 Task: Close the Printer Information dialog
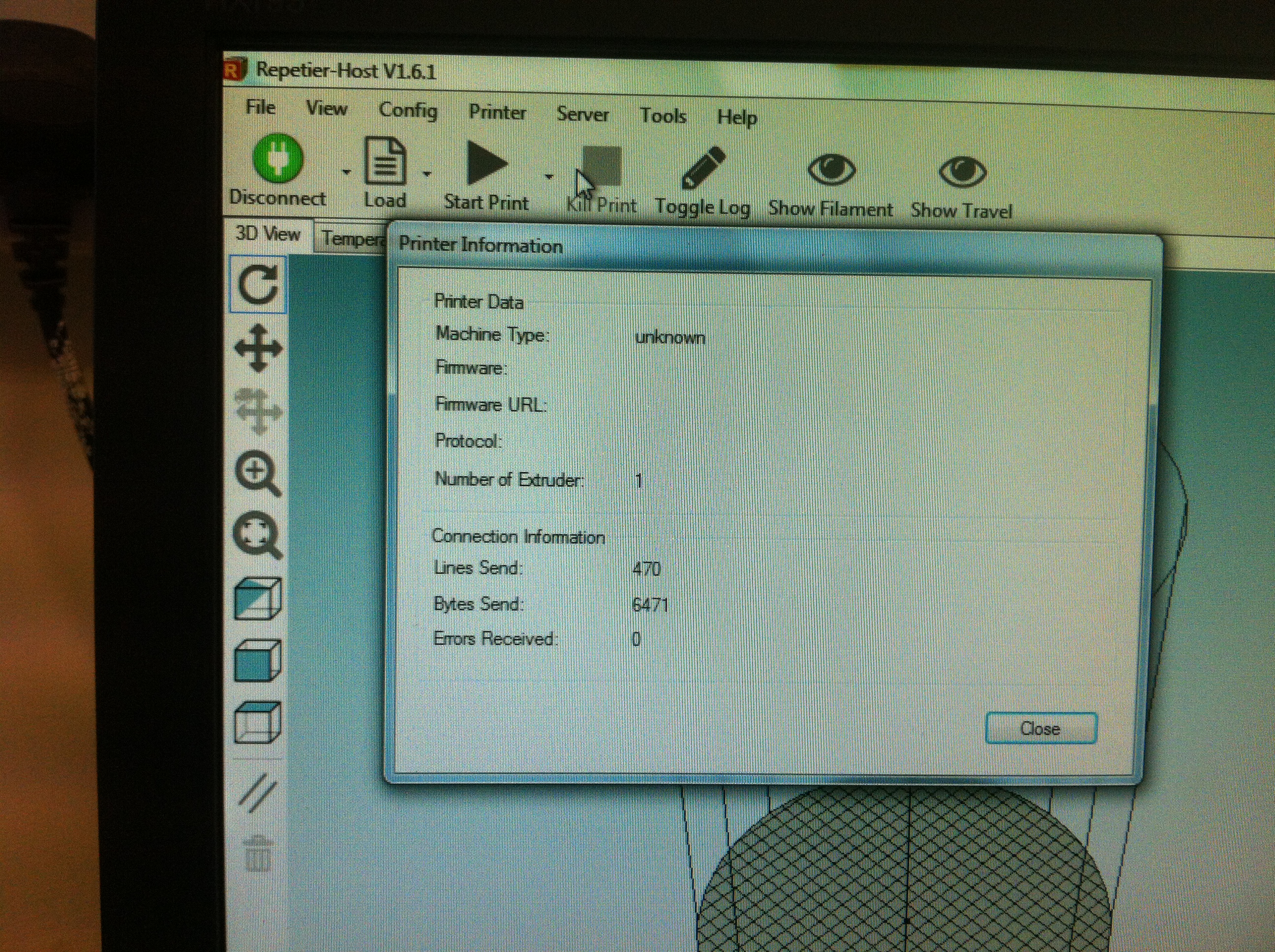click(x=1040, y=728)
